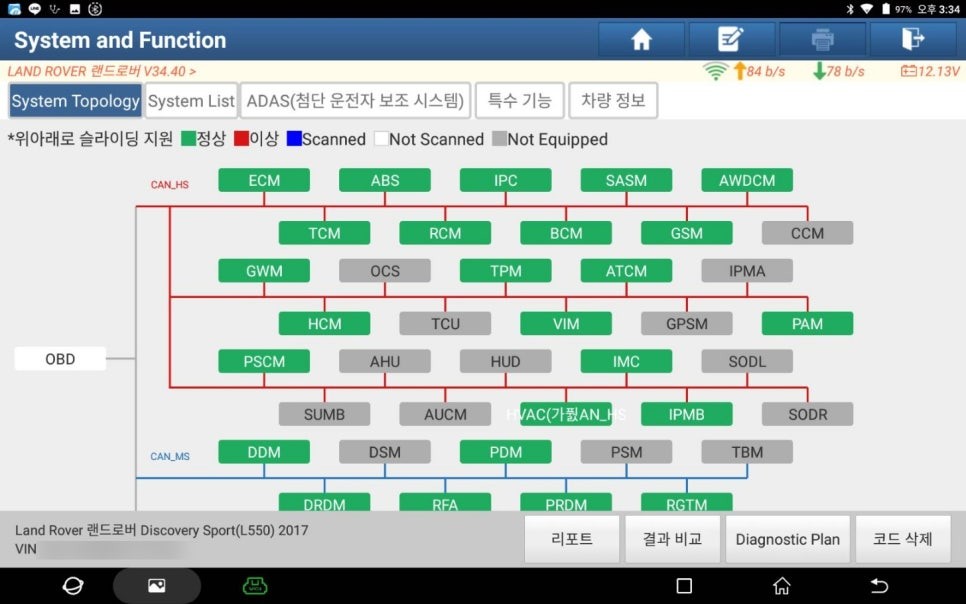Image resolution: width=966 pixels, height=604 pixels.
Task: Click the Home icon in the top toolbar
Action: pyautogui.click(x=641, y=40)
